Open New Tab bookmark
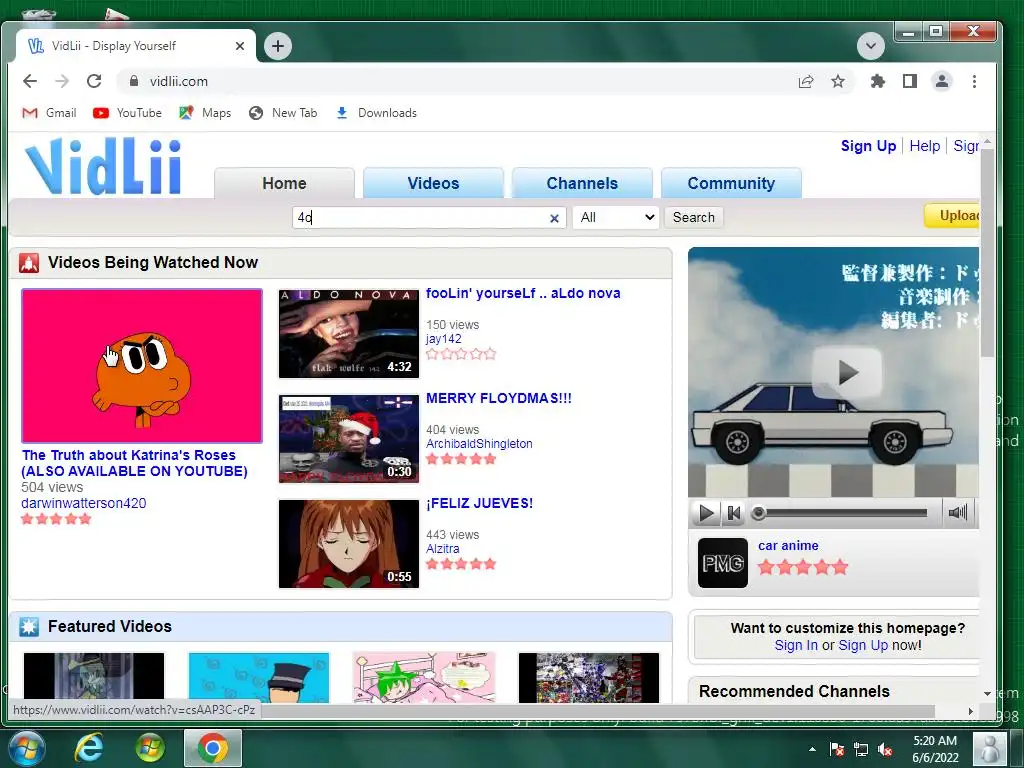1024x768 pixels. tap(283, 113)
